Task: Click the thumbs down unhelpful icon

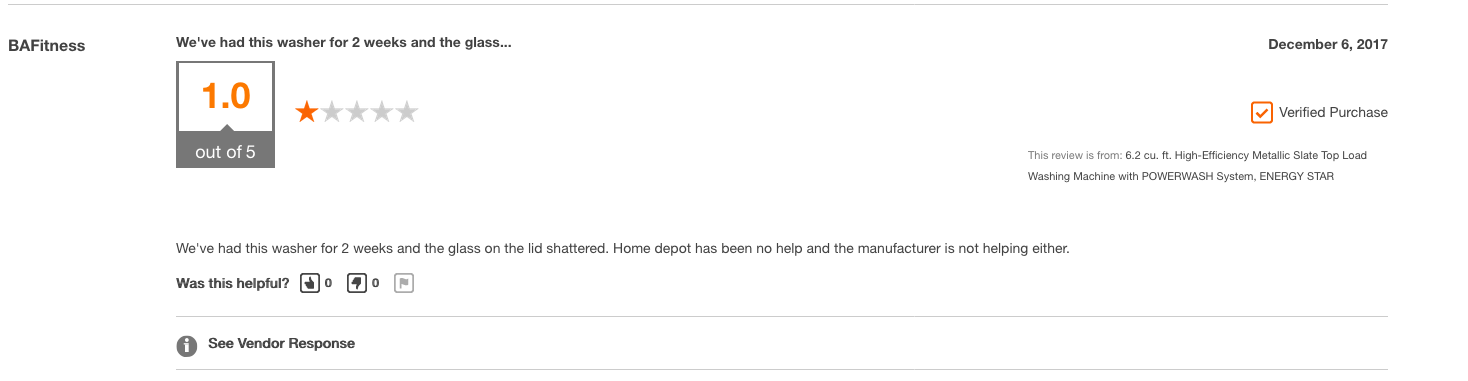Action: tap(357, 283)
